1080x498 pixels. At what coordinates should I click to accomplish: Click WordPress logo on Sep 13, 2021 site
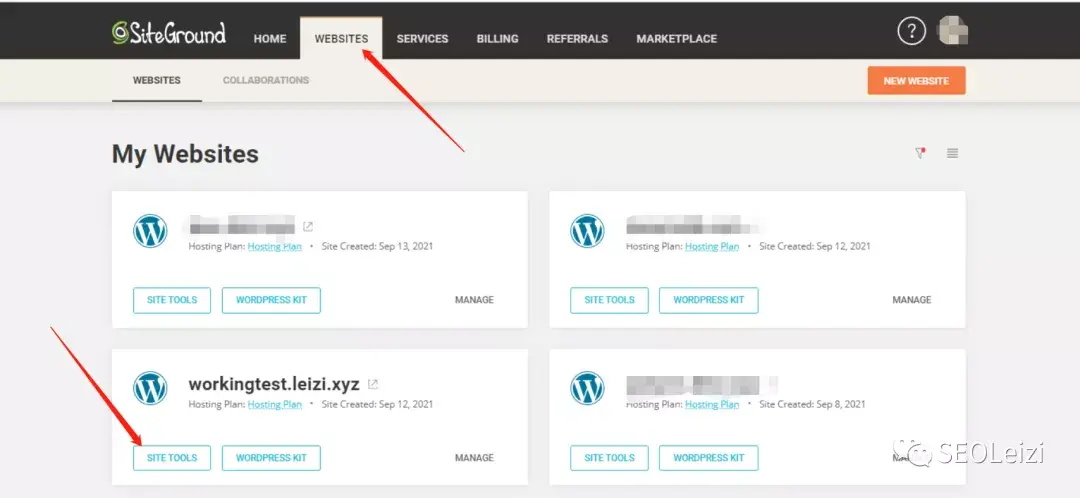(150, 231)
